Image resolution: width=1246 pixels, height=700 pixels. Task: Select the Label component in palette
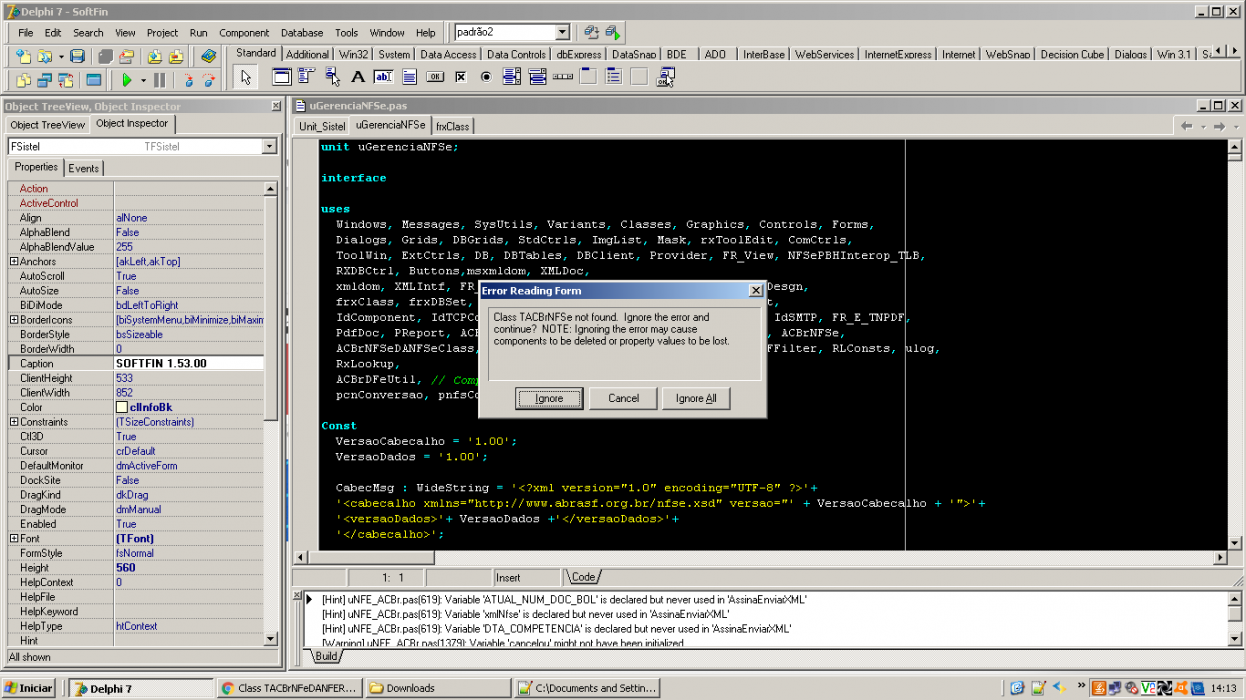point(359,77)
